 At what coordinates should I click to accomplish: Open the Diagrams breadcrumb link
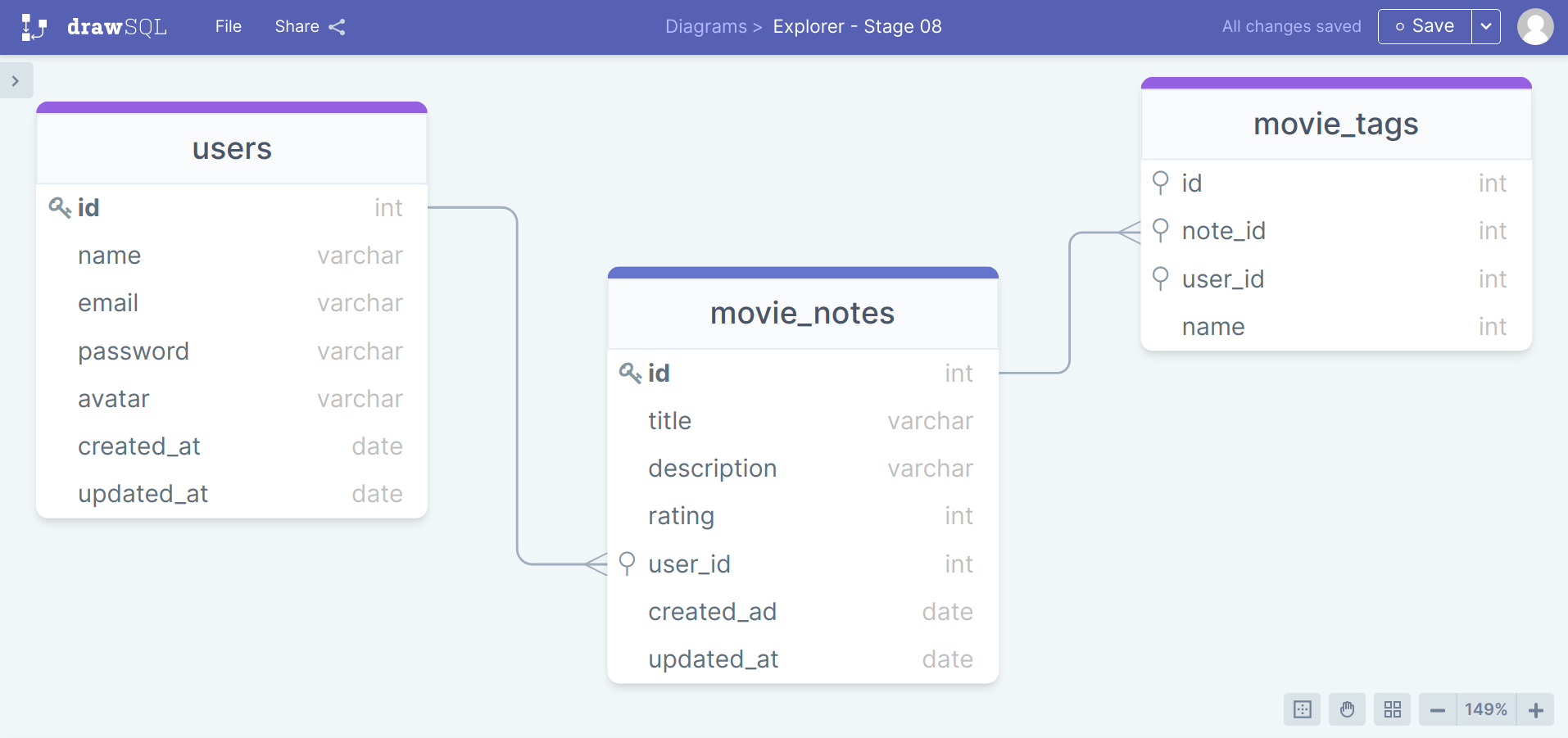[x=705, y=26]
